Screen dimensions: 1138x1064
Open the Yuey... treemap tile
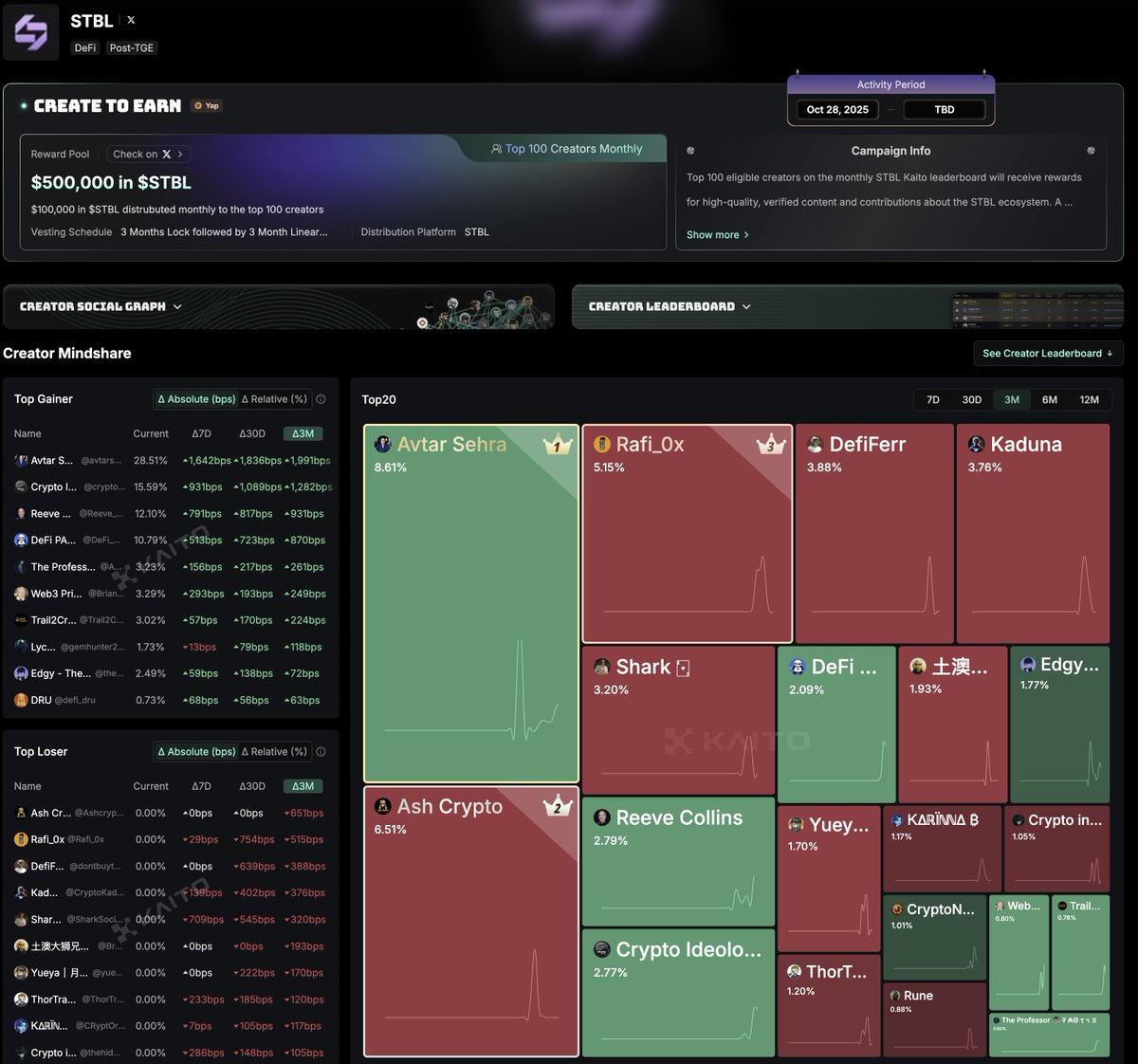829,880
